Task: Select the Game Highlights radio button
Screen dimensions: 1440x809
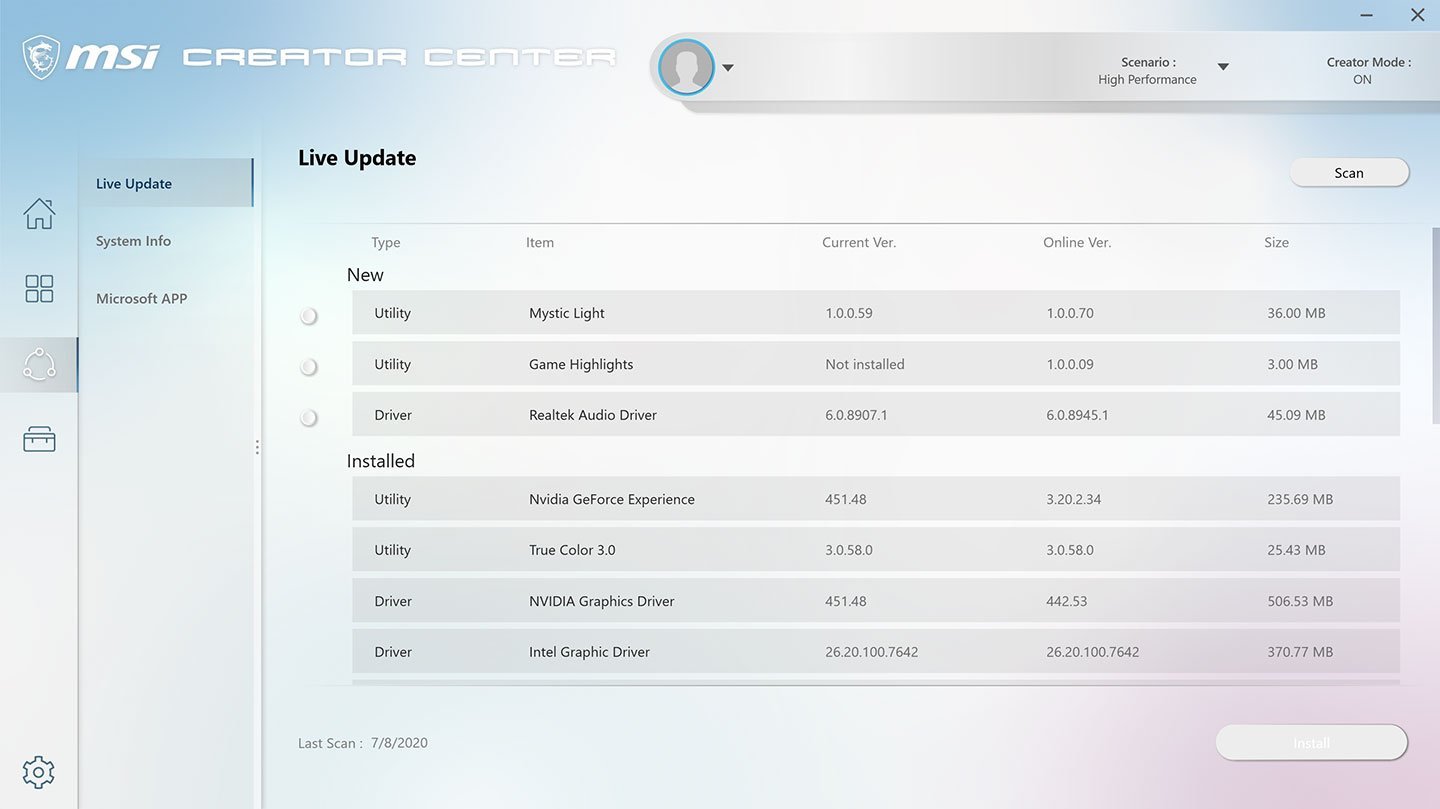Action: 309,367
